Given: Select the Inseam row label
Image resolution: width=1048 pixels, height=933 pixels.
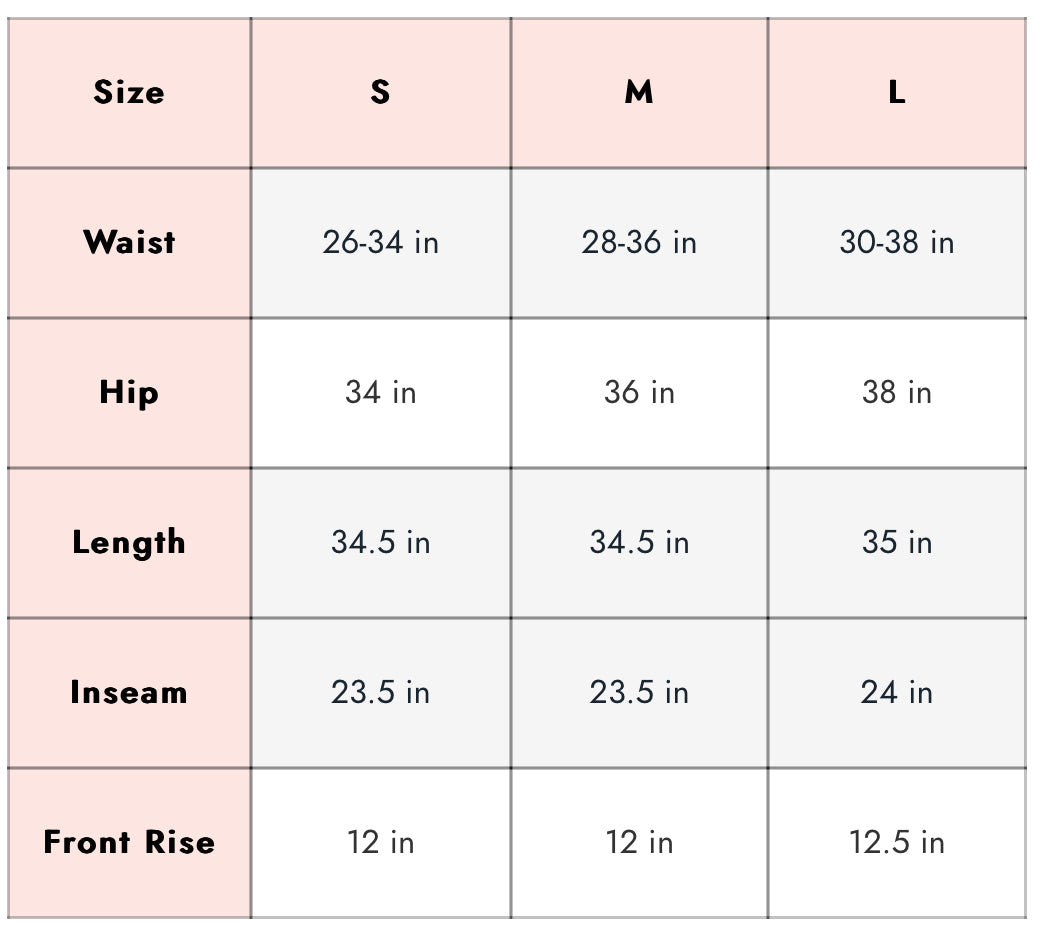Looking at the screenshot, I should [x=129, y=692].
